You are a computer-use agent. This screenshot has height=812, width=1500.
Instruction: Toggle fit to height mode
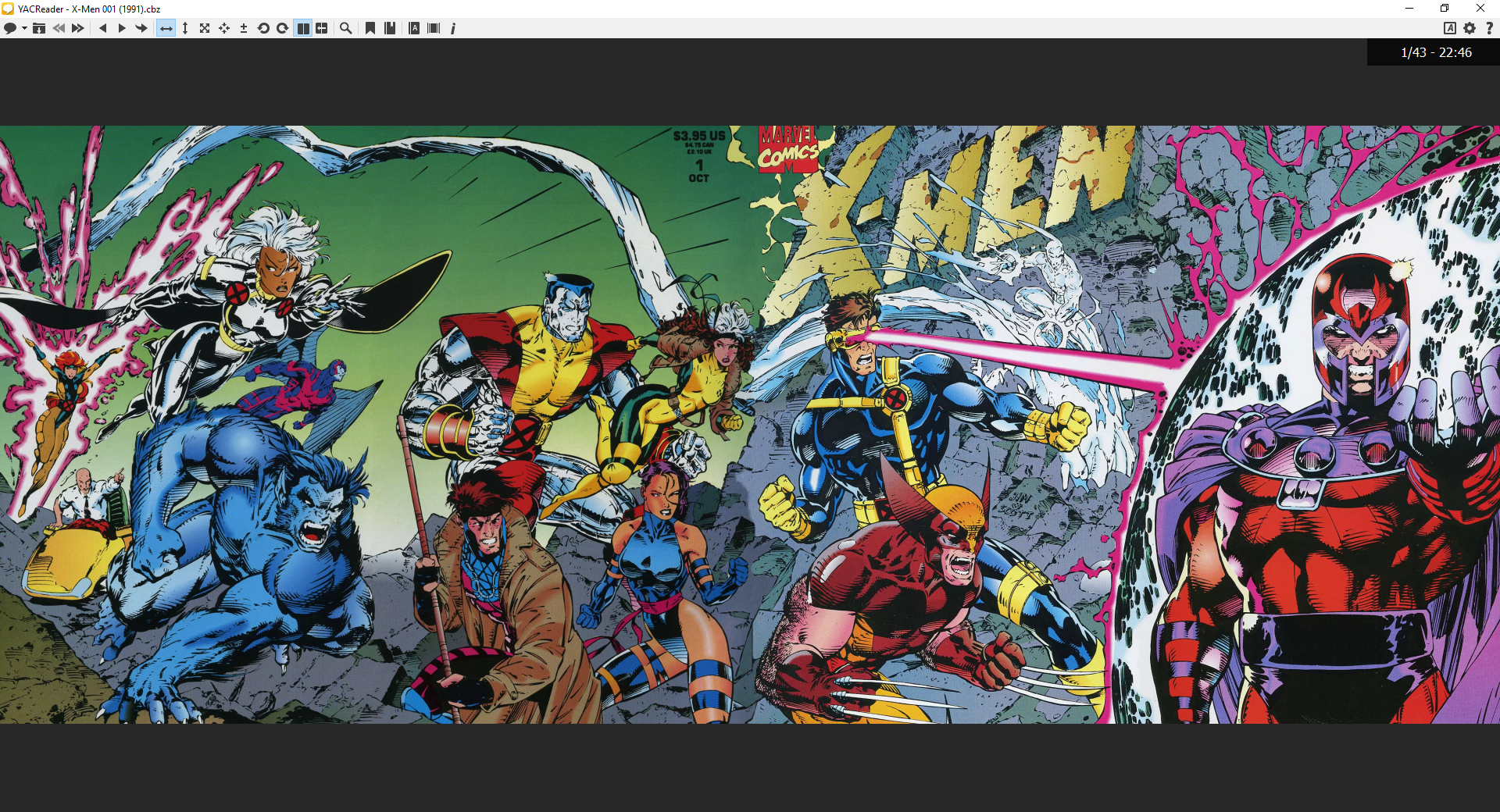pos(185,28)
